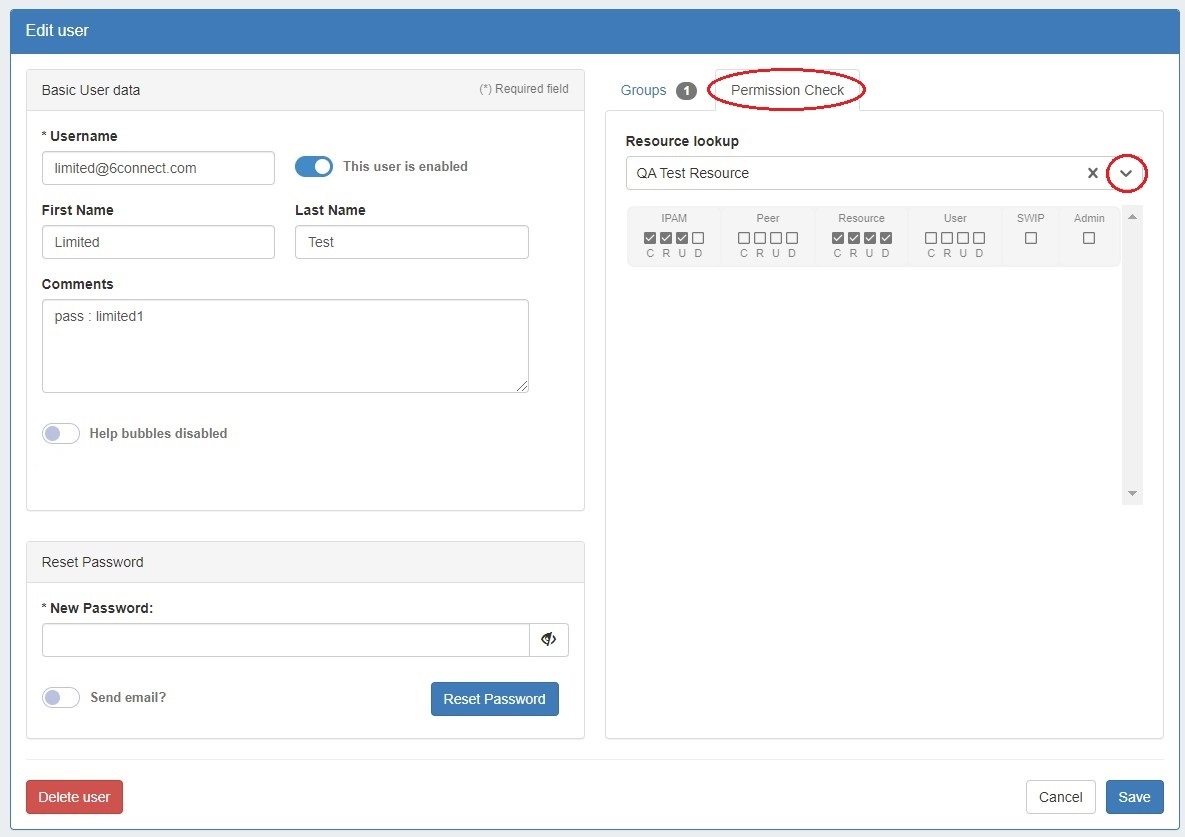Click into the New Password field
1185x837 pixels.
pos(285,640)
